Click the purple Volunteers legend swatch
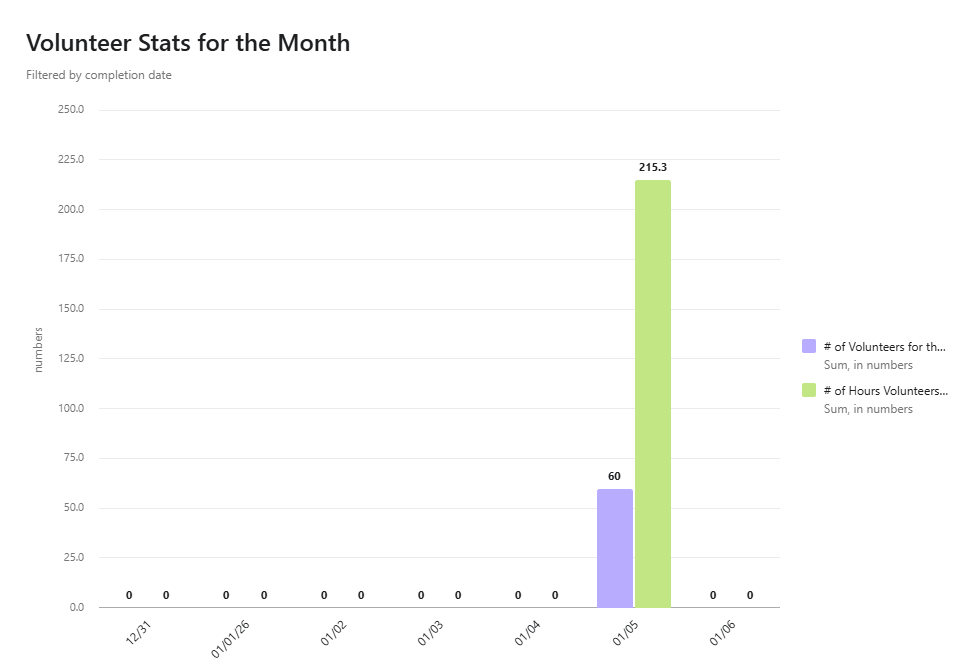The width and height of the screenshot is (978, 667). tap(809, 346)
